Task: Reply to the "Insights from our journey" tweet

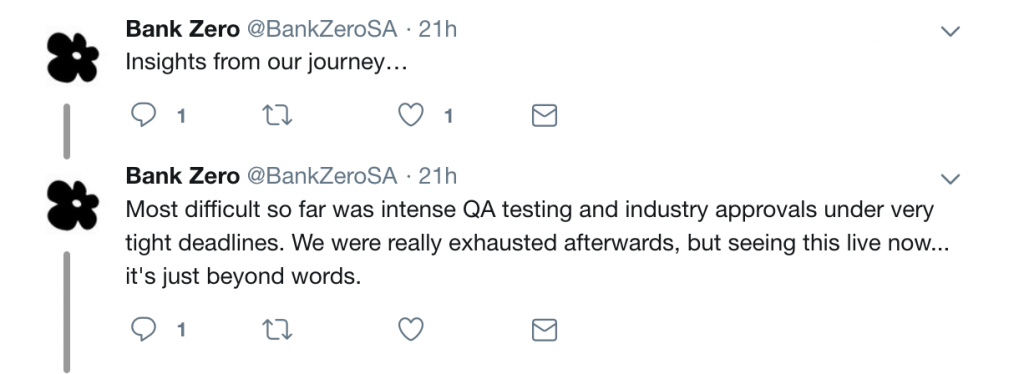Action: pyautogui.click(x=144, y=116)
